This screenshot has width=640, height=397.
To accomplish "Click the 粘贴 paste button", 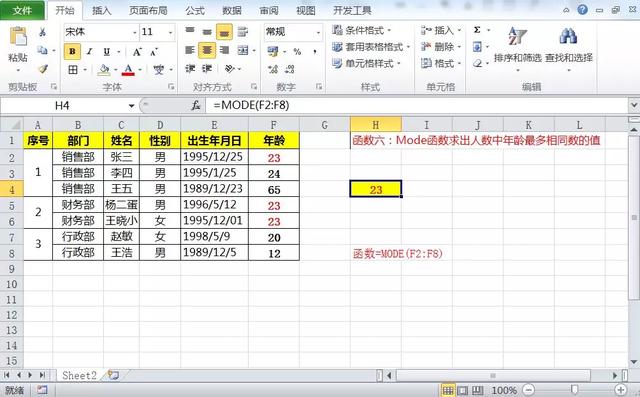I will click(x=18, y=46).
